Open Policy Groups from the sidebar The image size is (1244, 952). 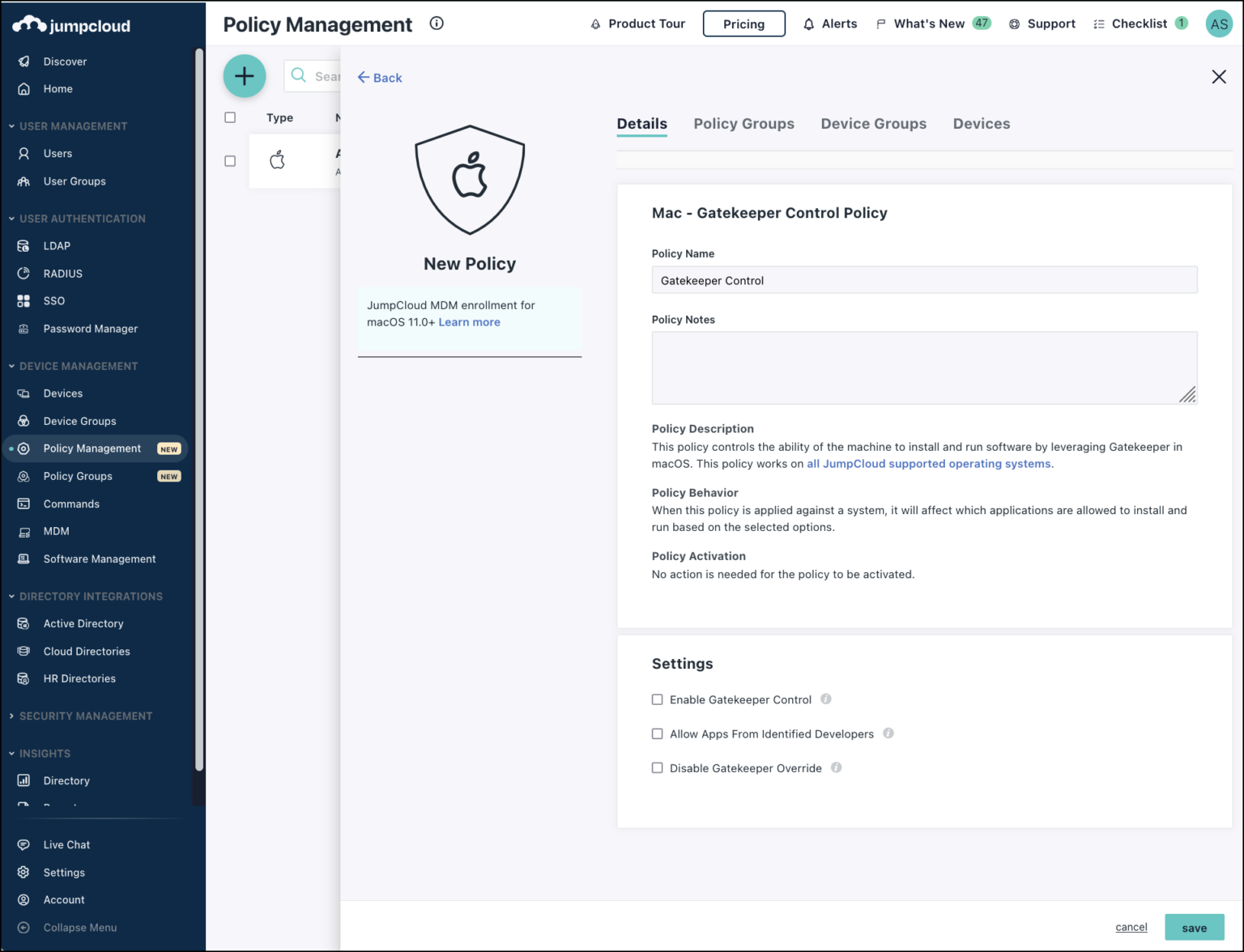point(78,476)
